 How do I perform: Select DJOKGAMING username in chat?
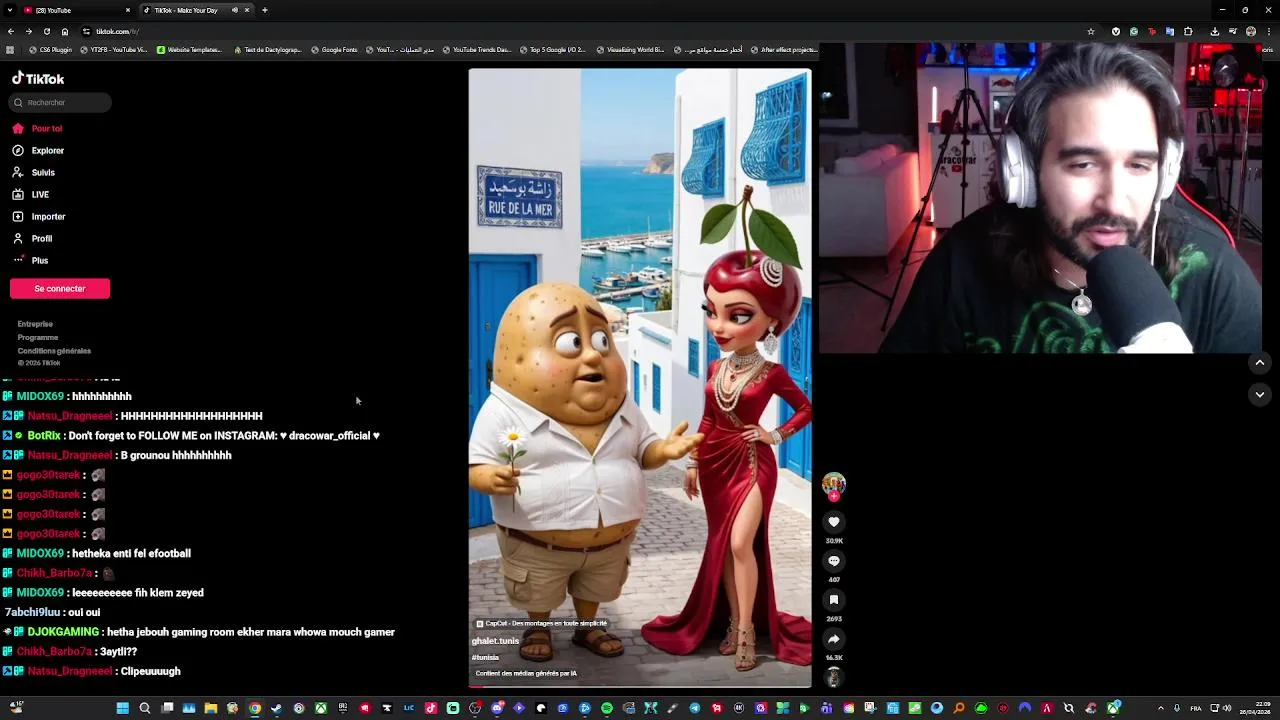pyautogui.click(x=64, y=632)
